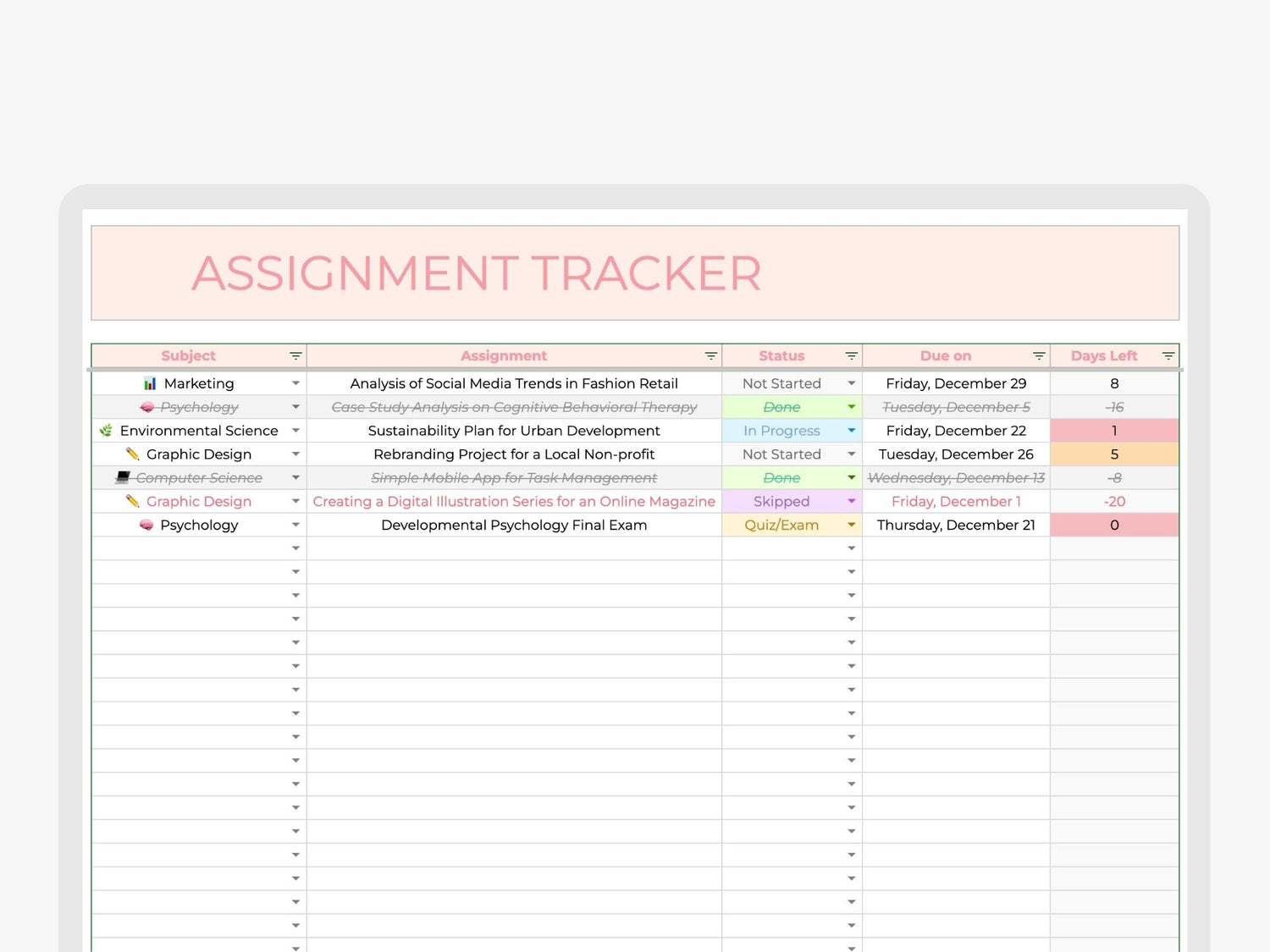This screenshot has height=952, width=1270.
Task: Open the Quiz/Exam status dropdown arrow
Action: pyautogui.click(x=852, y=526)
